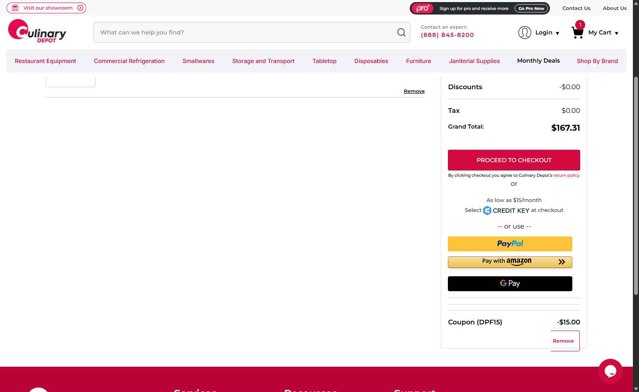Click the search magnifier icon
The image size is (639, 392).
[x=401, y=32]
